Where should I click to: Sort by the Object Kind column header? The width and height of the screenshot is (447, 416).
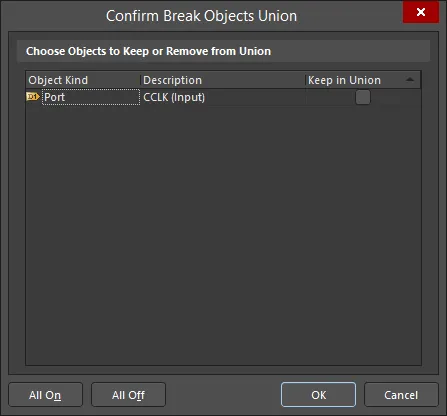click(83, 80)
